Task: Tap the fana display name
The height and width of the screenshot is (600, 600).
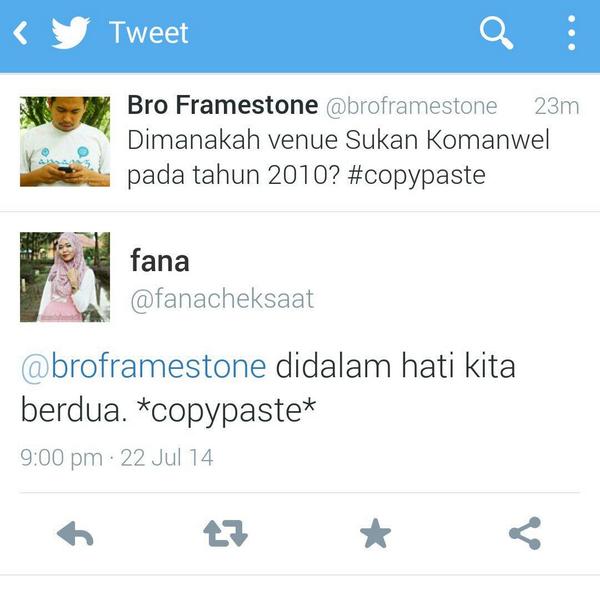Action: (x=160, y=261)
